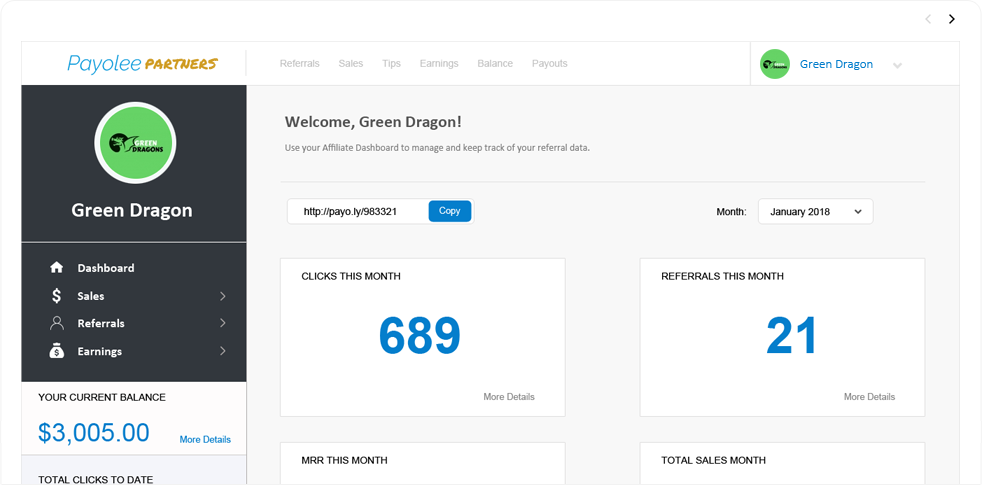This screenshot has height=485, width=982.
Task: Go to next slide arrow
Action: [x=952, y=19]
